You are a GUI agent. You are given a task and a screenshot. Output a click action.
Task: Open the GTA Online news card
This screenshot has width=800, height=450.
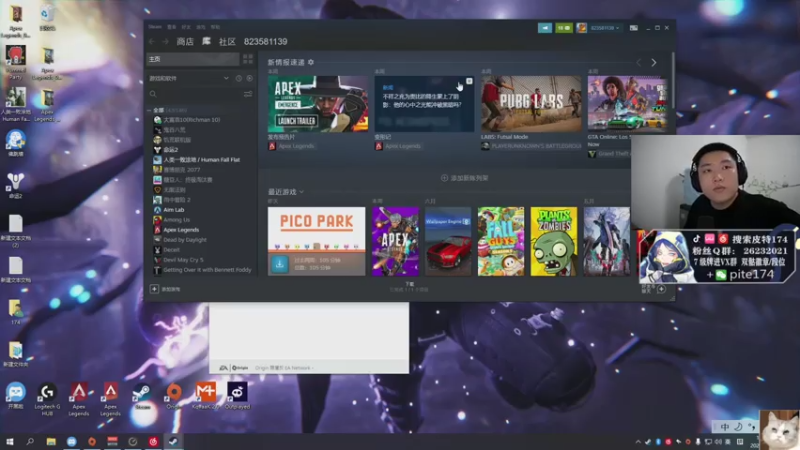(x=627, y=104)
